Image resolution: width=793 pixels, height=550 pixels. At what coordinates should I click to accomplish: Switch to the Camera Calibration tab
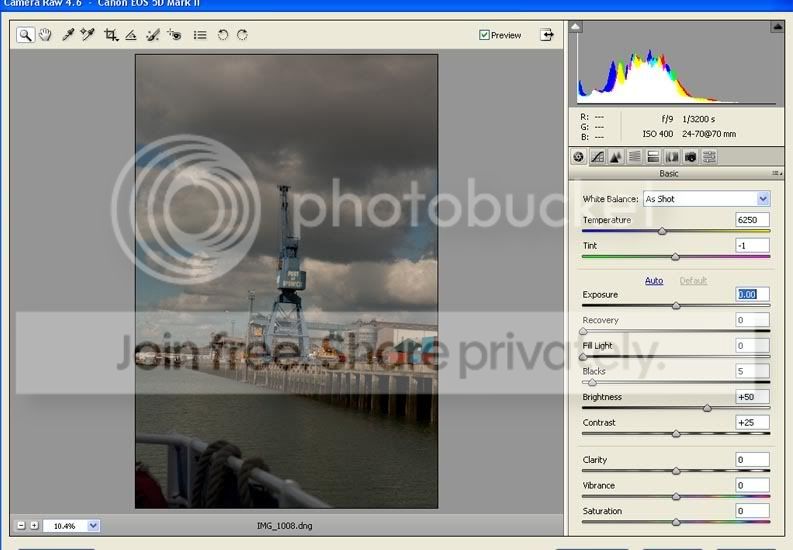pyautogui.click(x=690, y=157)
